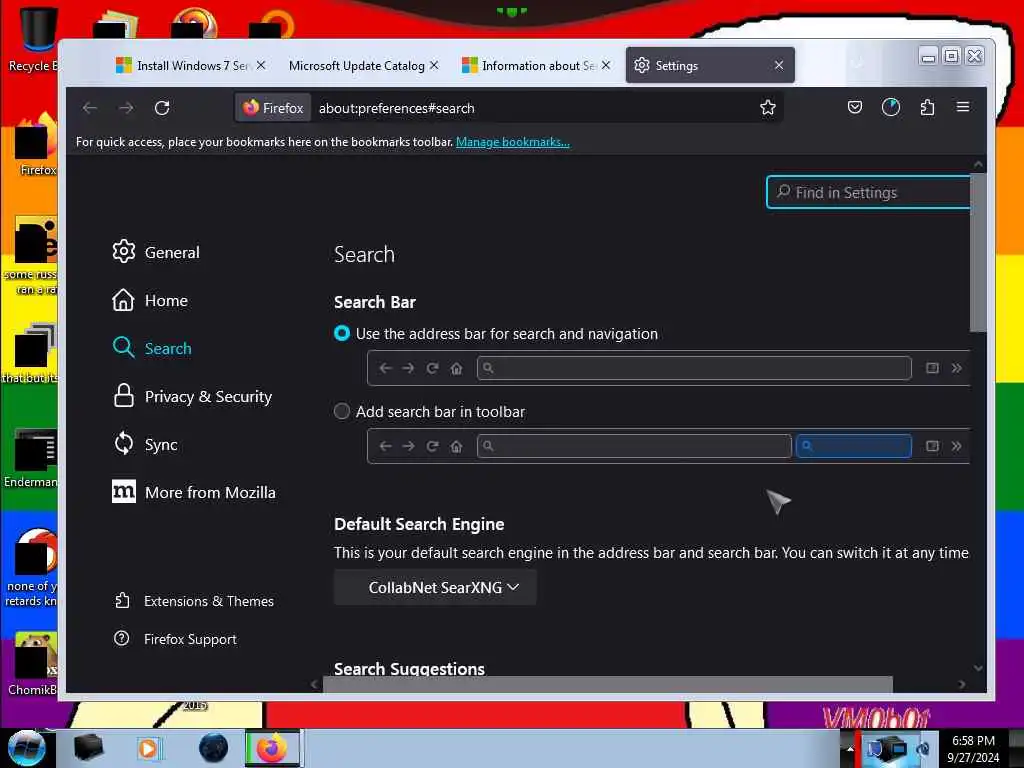Open General settings category

[156, 252]
